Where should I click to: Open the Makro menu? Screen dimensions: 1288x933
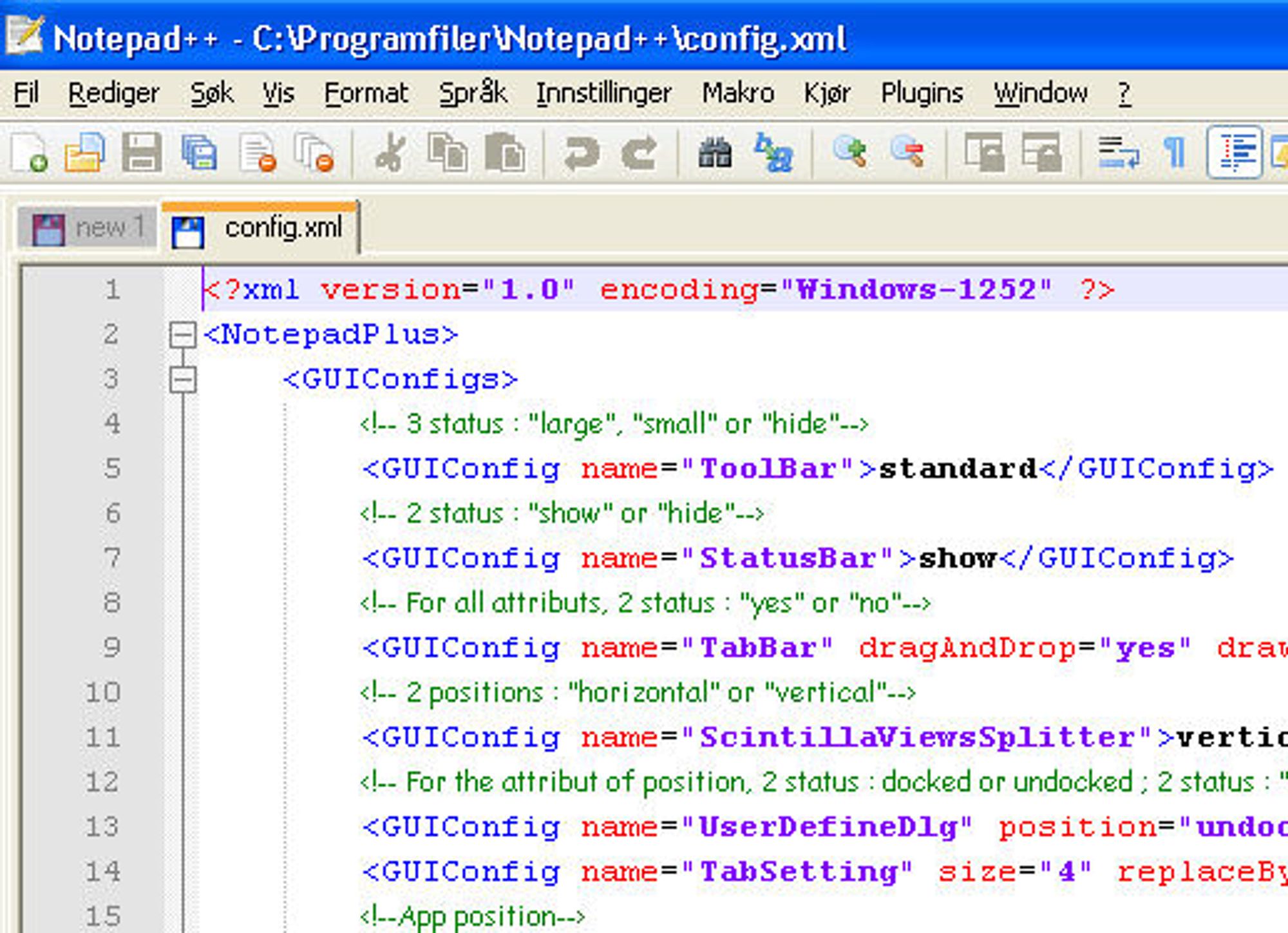coord(738,94)
